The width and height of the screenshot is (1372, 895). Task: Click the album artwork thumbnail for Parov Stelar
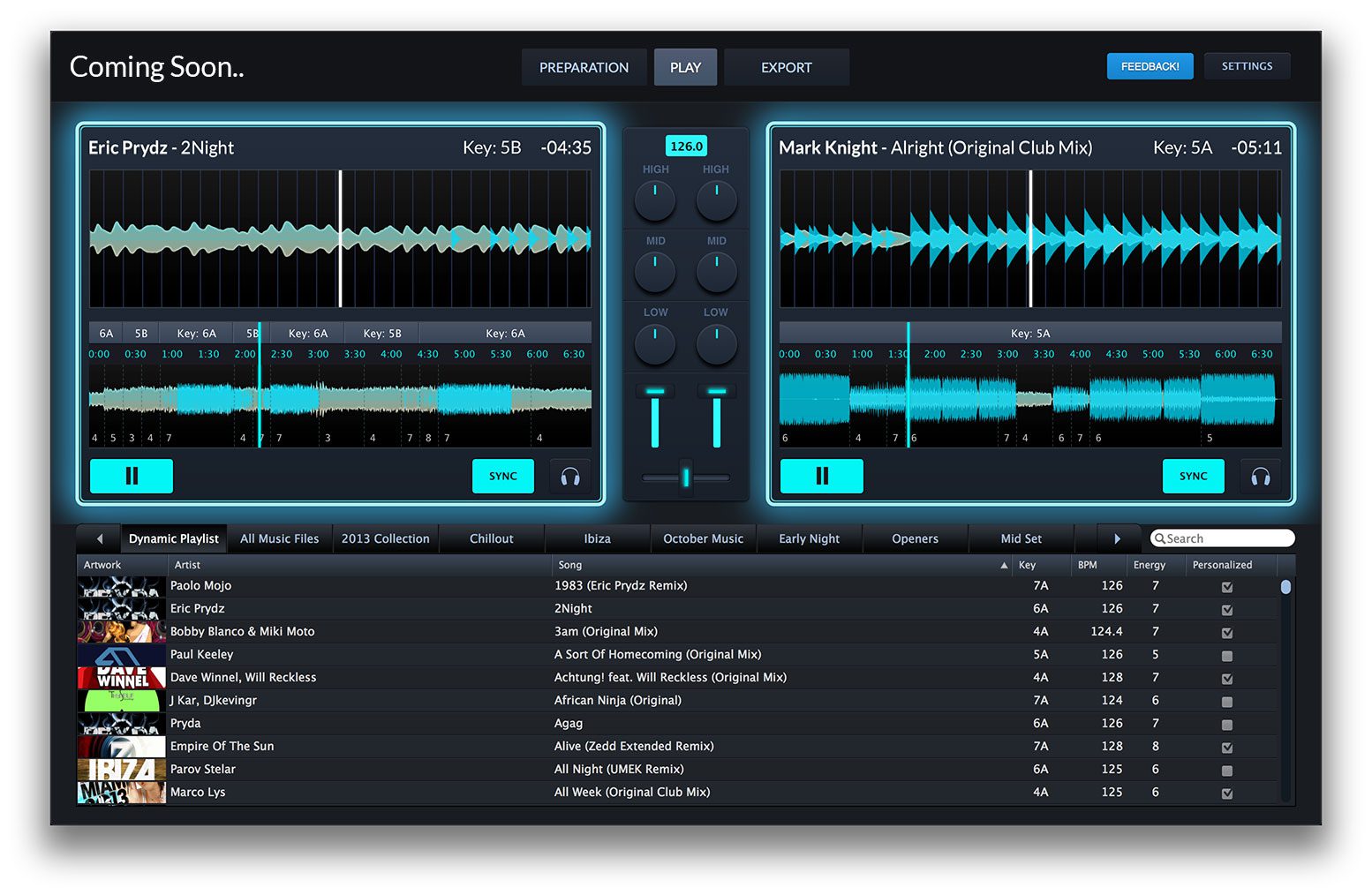tap(121, 769)
